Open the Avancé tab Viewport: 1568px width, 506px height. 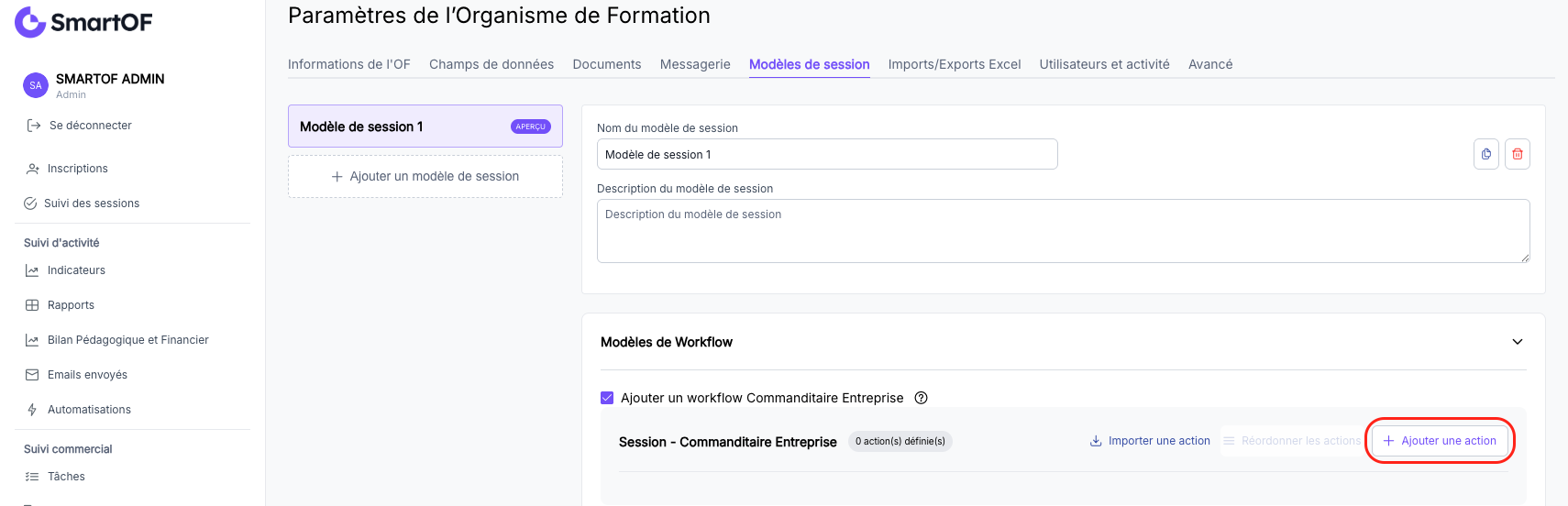click(x=1210, y=64)
